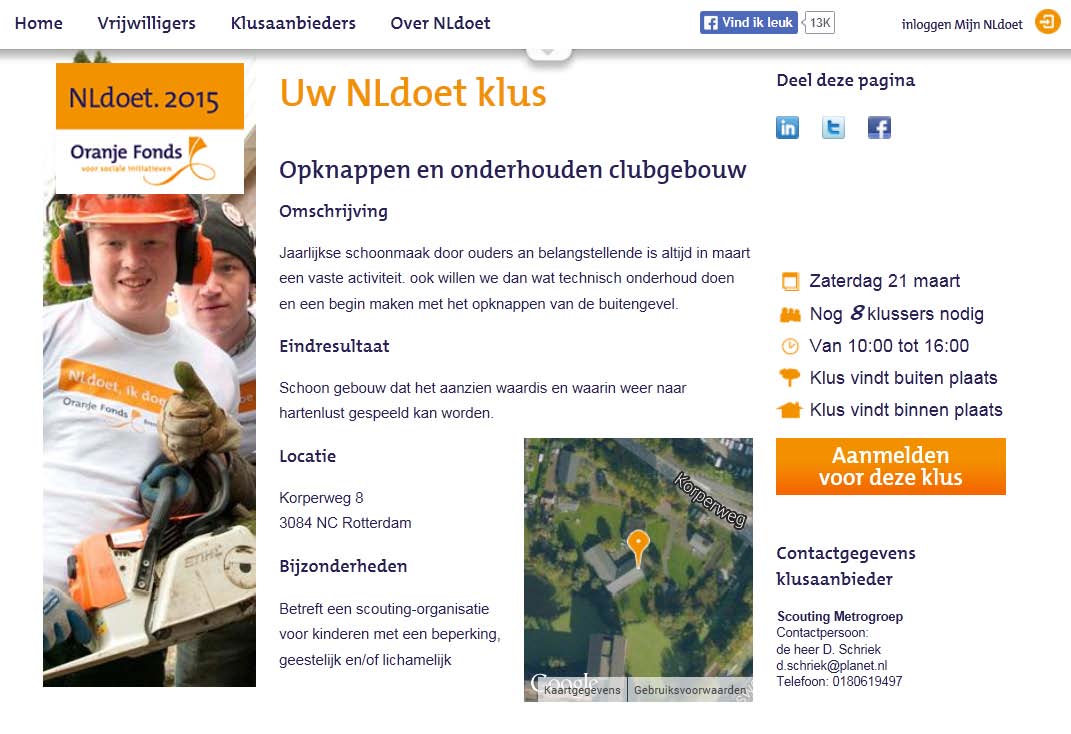The image size is (1071, 734).
Task: Click the Google logo on the map
Action: coord(564,683)
